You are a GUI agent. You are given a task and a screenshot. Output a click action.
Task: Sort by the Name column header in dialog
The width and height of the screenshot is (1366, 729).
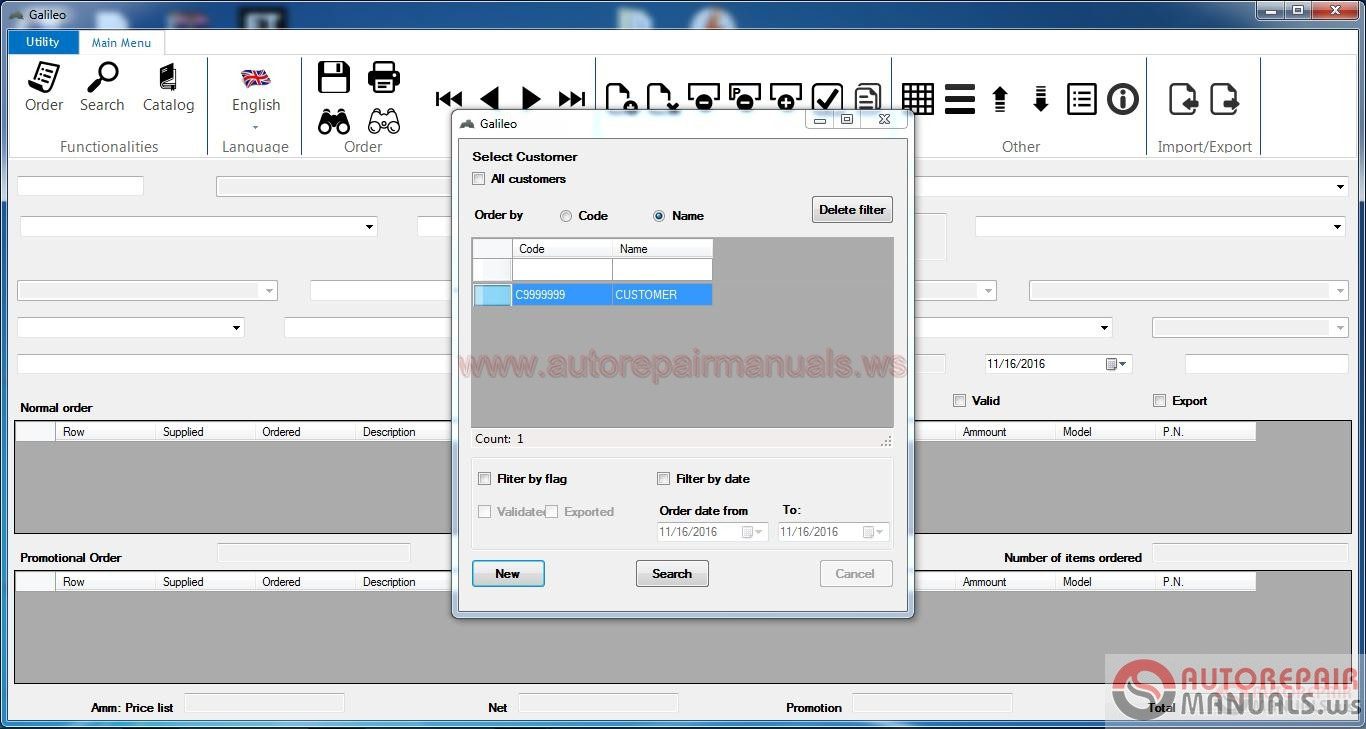tap(662, 249)
